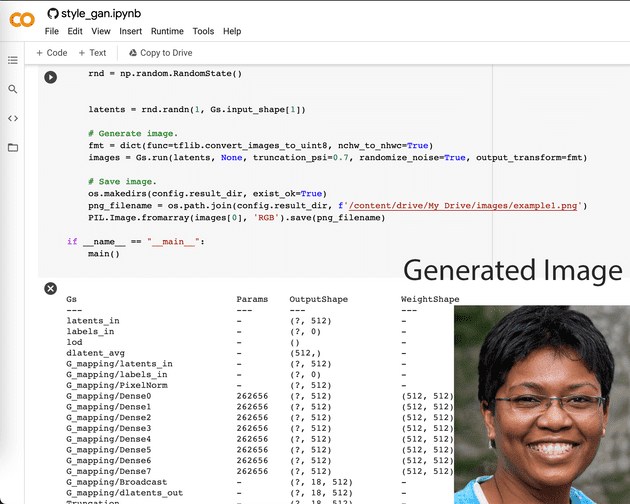
Task: Open the Files folder sidebar icon
Action: coord(13,148)
